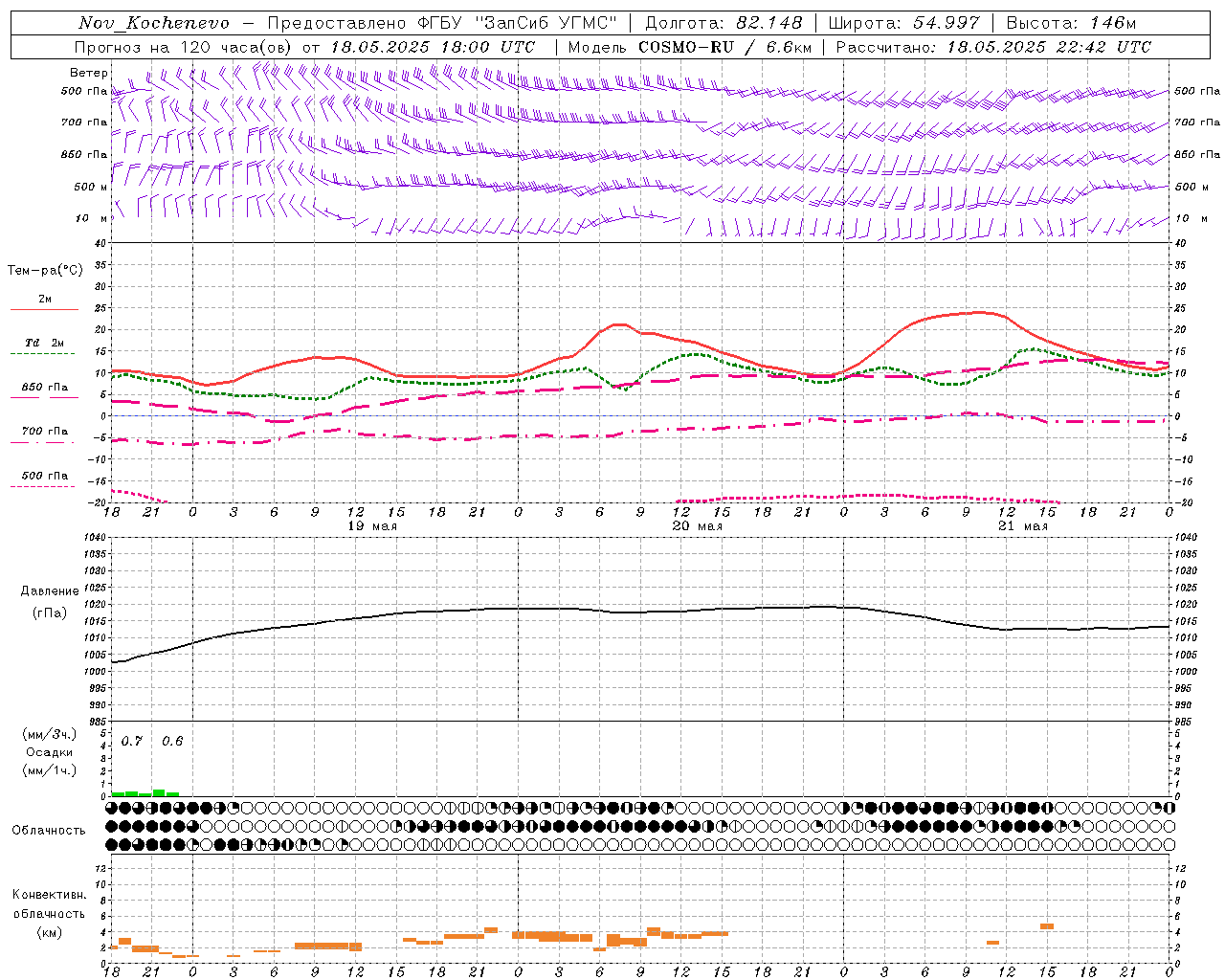Select the 'Рассчитано: 18.05.2025 22:42 UTC' timestamp
The image size is (1225, 980).
(x=993, y=47)
